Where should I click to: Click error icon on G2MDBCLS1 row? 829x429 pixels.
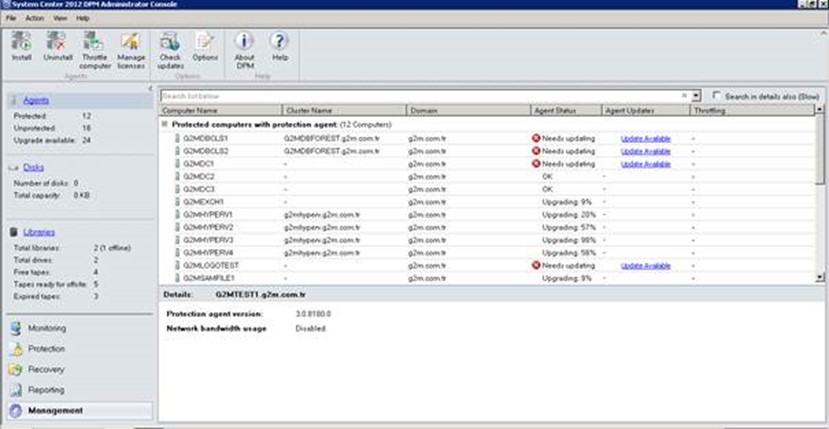[536, 139]
